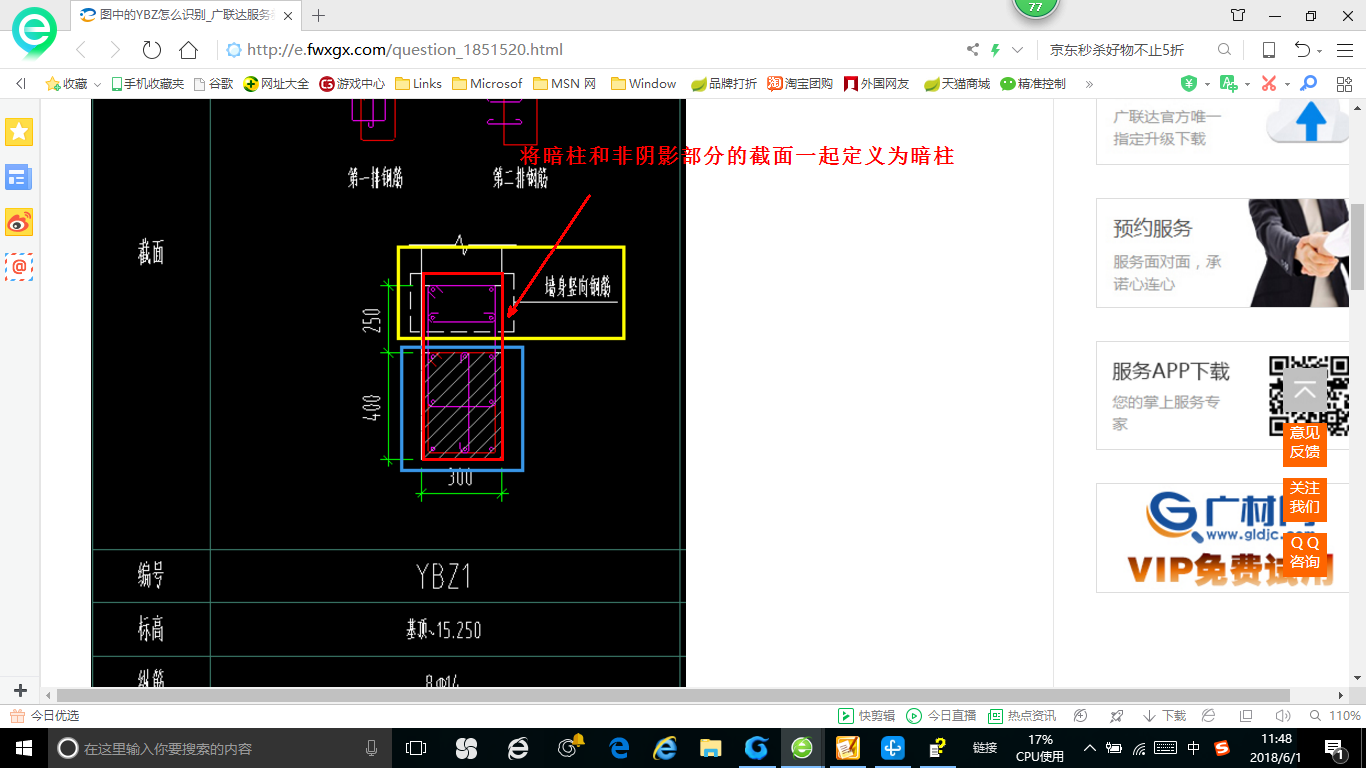Click the translate extension icon
The image size is (1366, 768).
click(1229, 84)
